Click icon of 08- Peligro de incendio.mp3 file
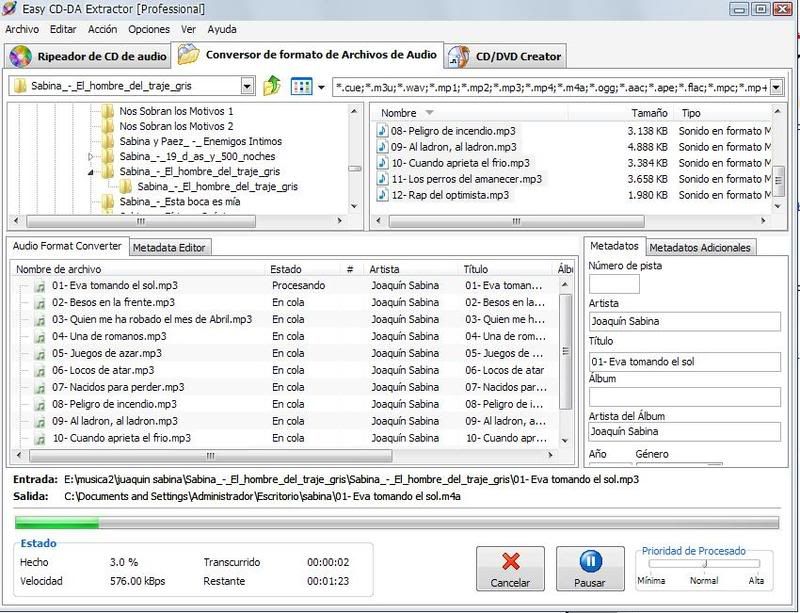 [x=382, y=131]
